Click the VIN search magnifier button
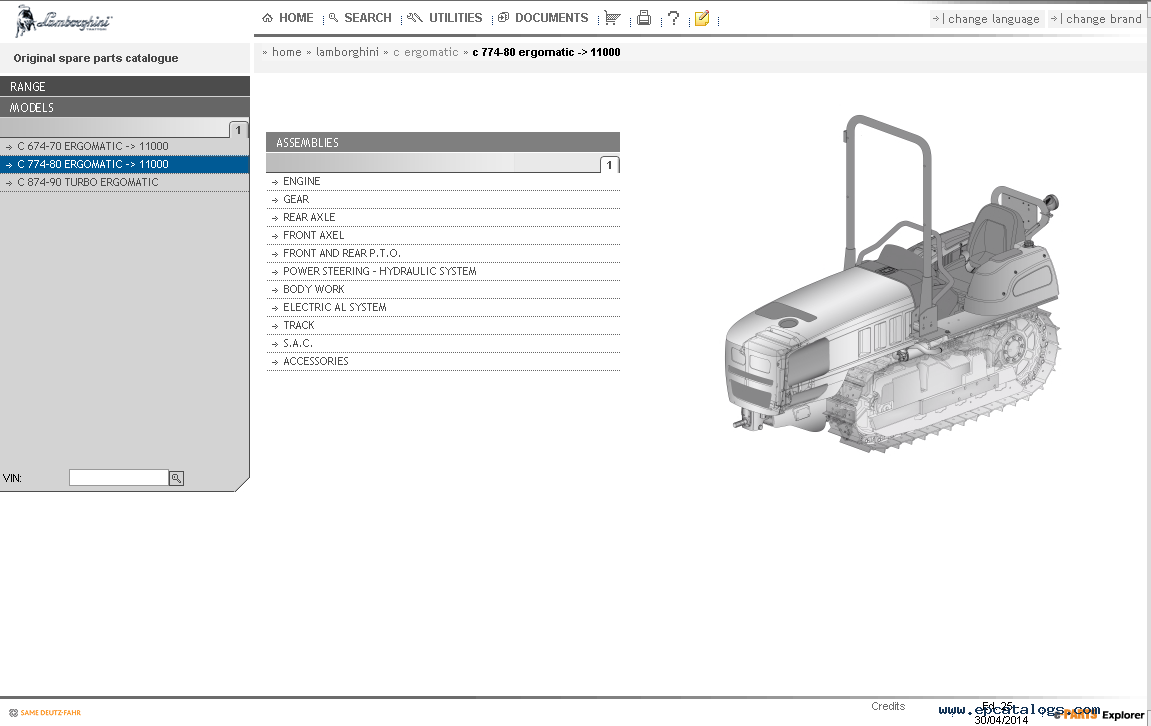The height and width of the screenshot is (726, 1151). (176, 478)
